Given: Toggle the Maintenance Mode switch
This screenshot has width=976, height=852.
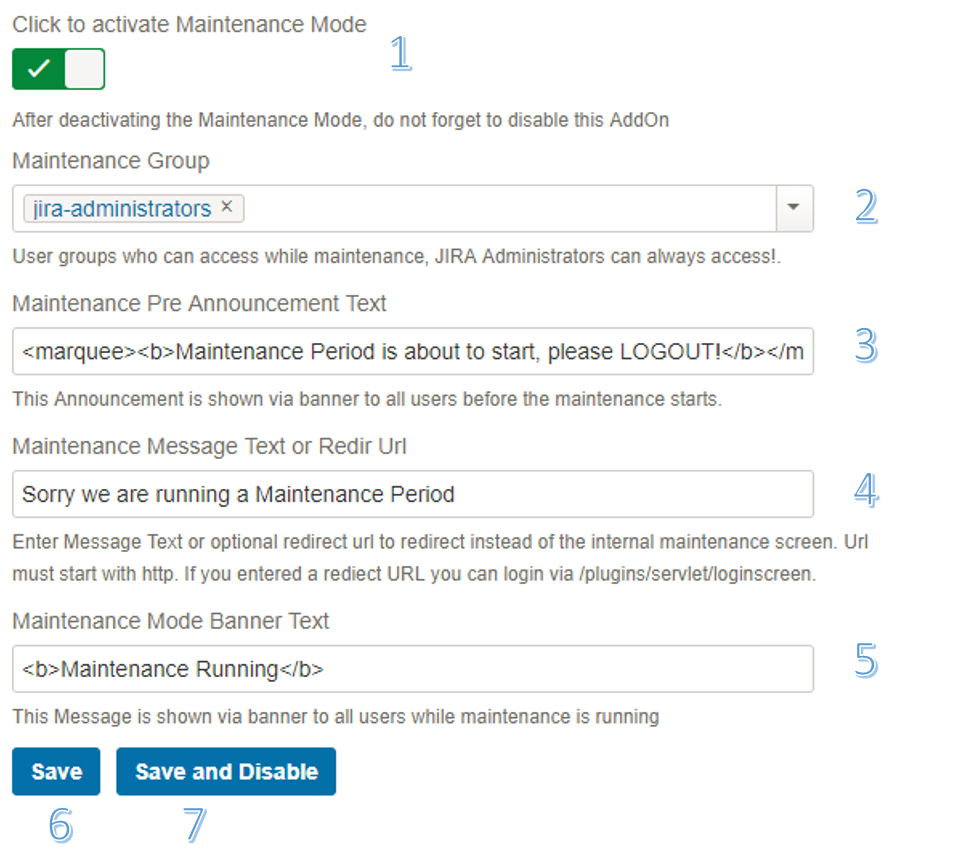Looking at the screenshot, I should [x=58, y=69].
